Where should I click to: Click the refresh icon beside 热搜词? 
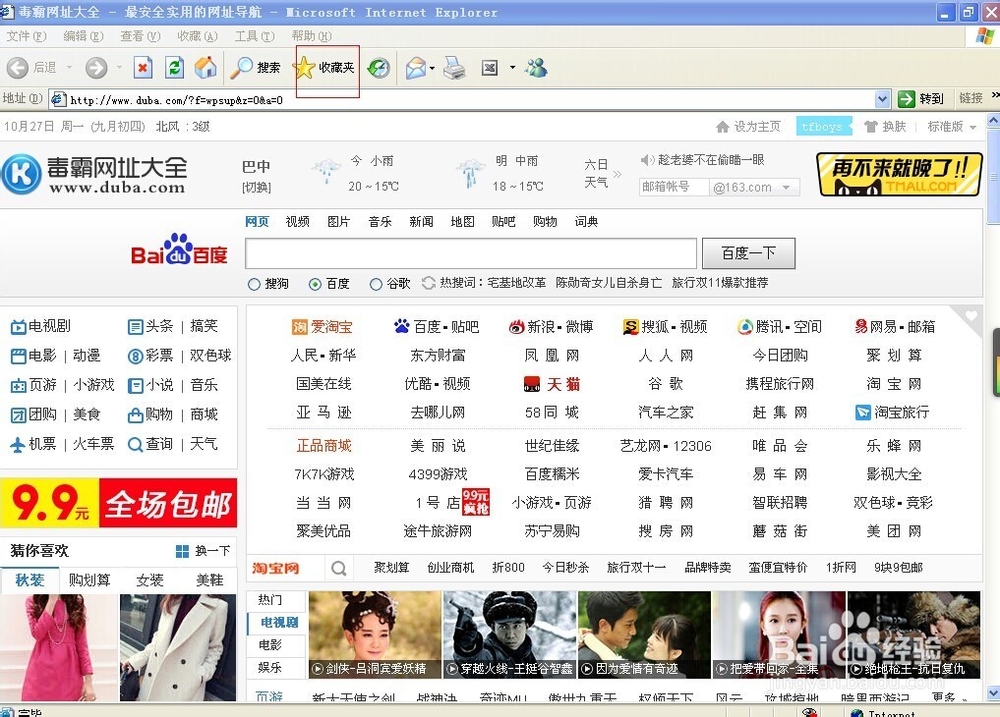(x=429, y=283)
